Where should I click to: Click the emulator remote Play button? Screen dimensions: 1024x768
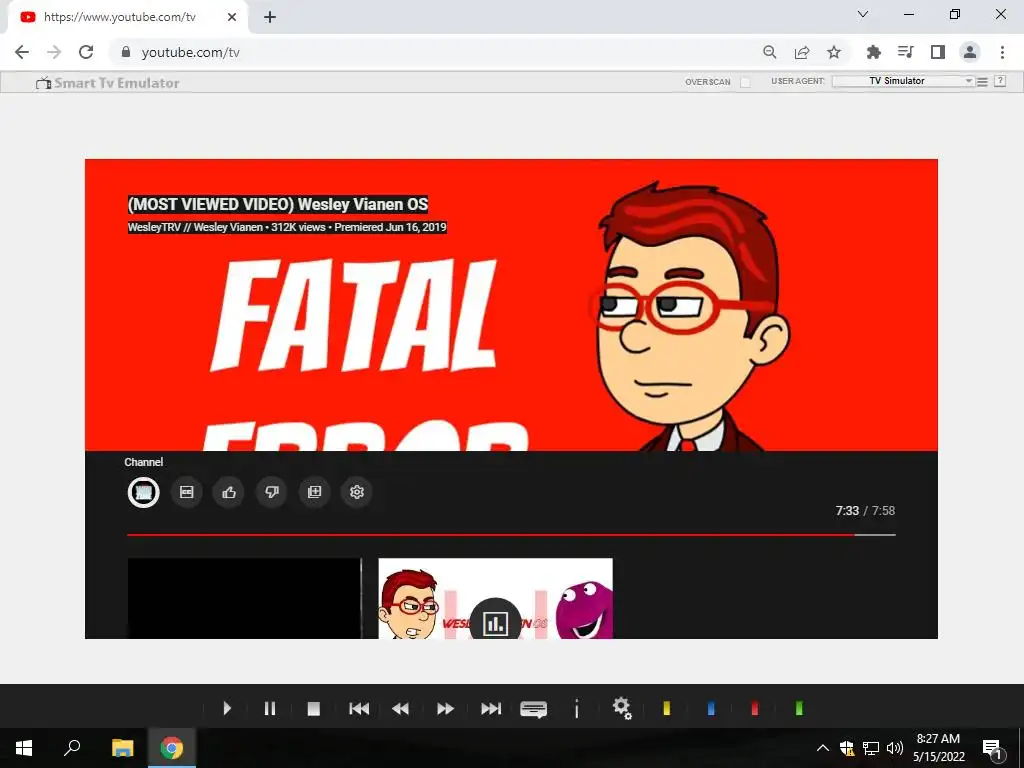coord(227,708)
